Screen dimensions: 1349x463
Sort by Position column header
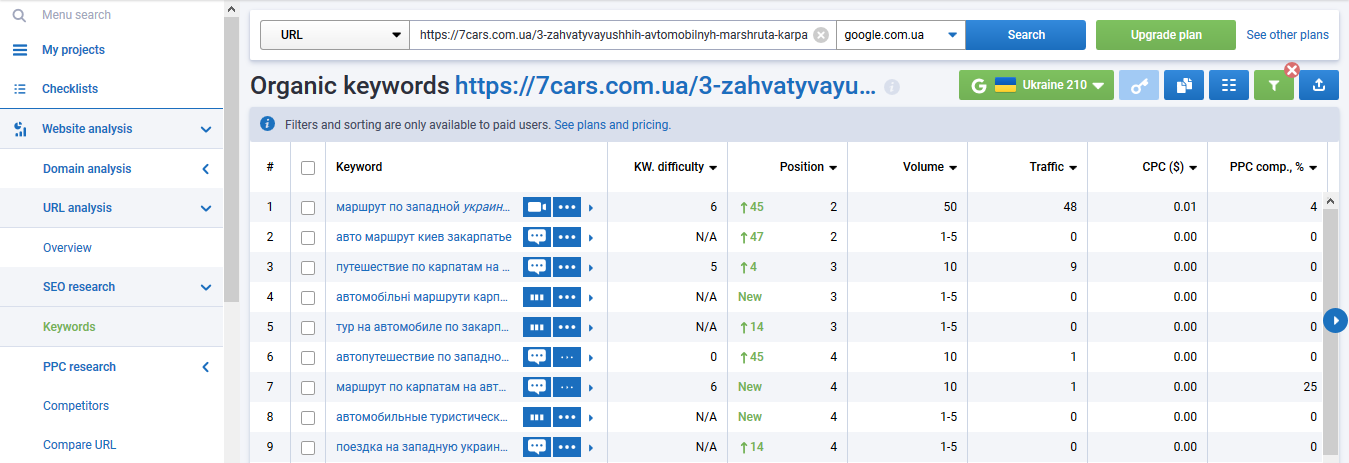[808, 168]
